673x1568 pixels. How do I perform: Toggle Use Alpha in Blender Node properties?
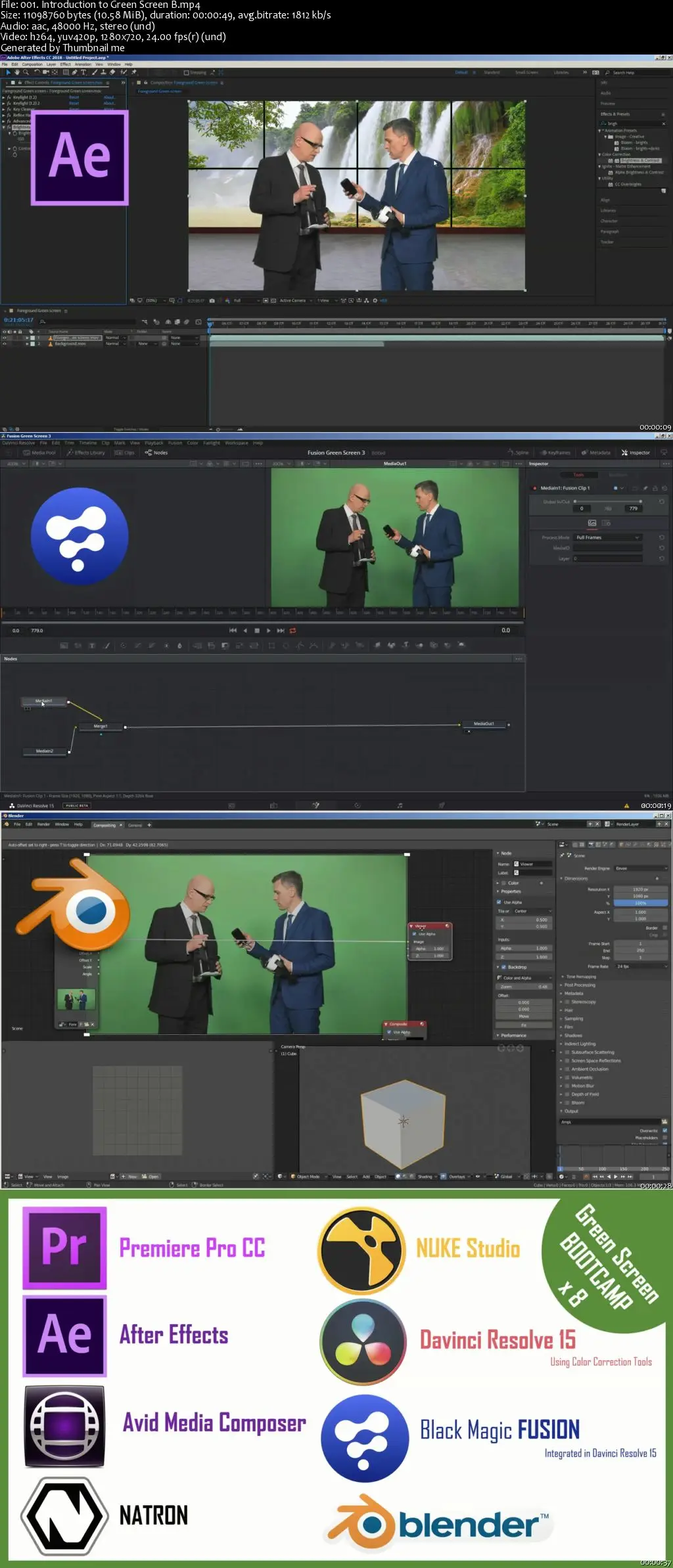point(499,903)
